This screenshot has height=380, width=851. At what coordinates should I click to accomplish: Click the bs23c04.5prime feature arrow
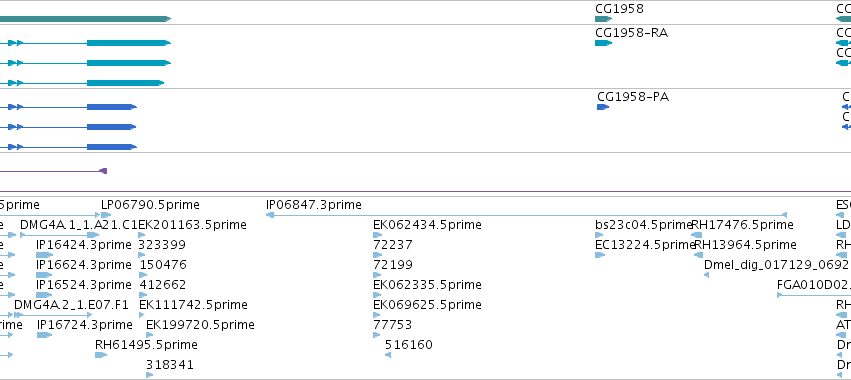tap(600, 235)
